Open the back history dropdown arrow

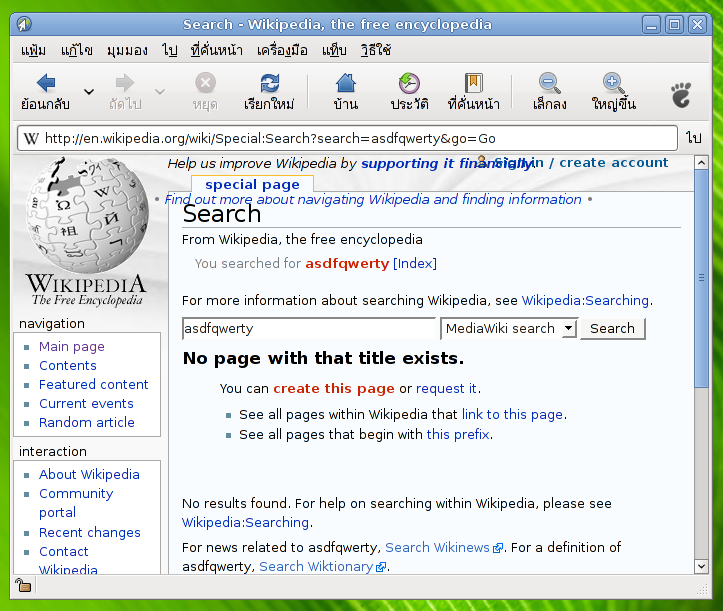pos(89,92)
